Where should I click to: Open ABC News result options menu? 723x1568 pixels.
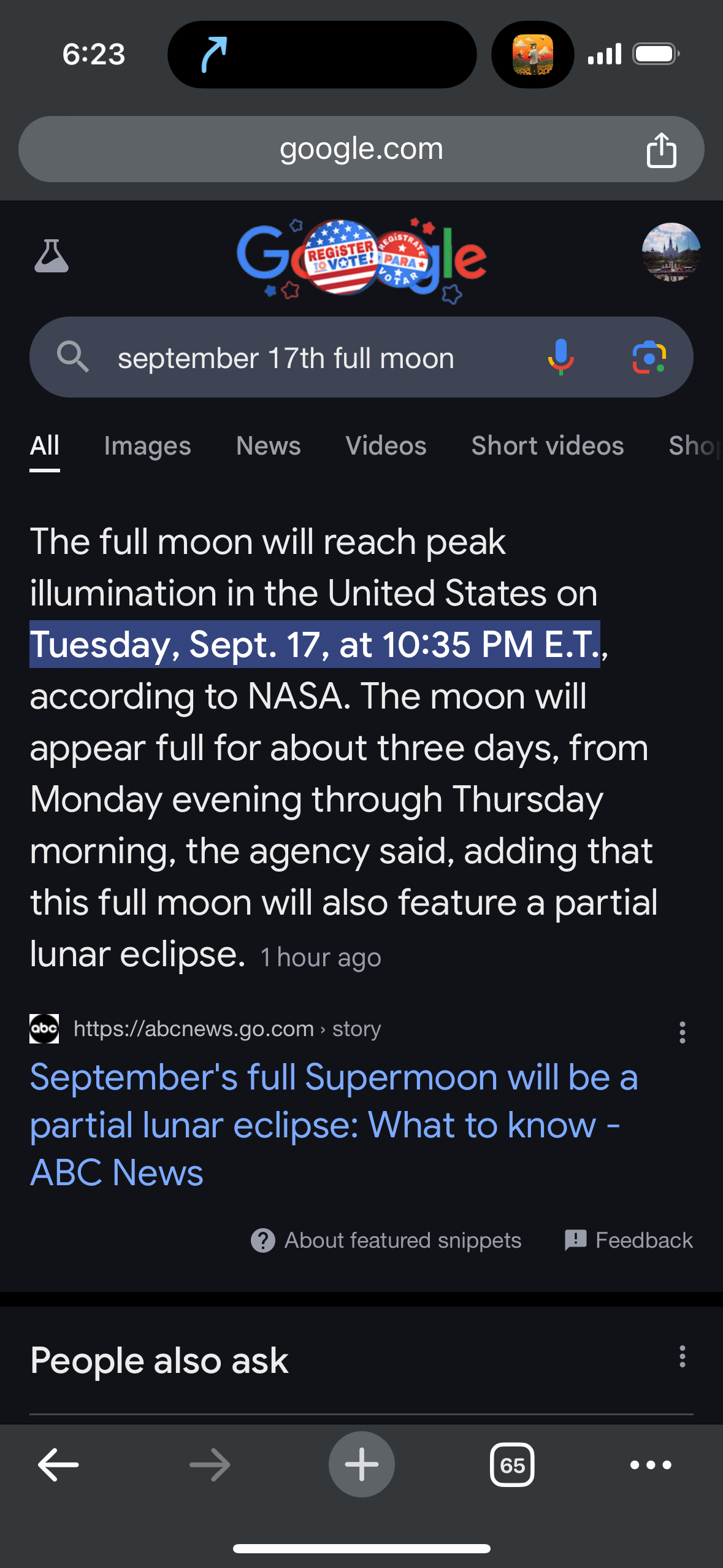[682, 1032]
